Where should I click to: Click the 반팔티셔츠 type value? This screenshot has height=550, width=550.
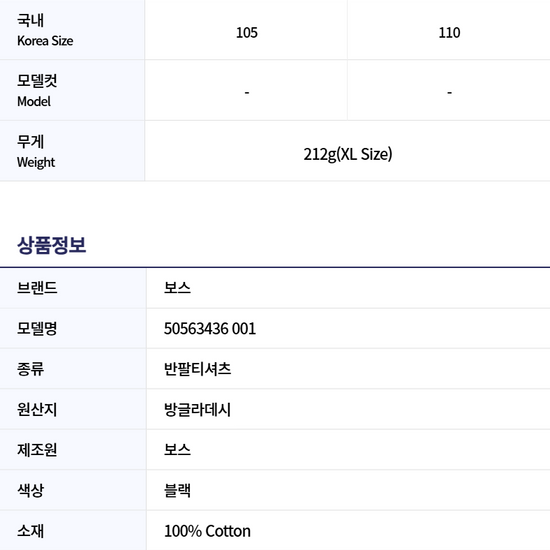tap(197, 369)
